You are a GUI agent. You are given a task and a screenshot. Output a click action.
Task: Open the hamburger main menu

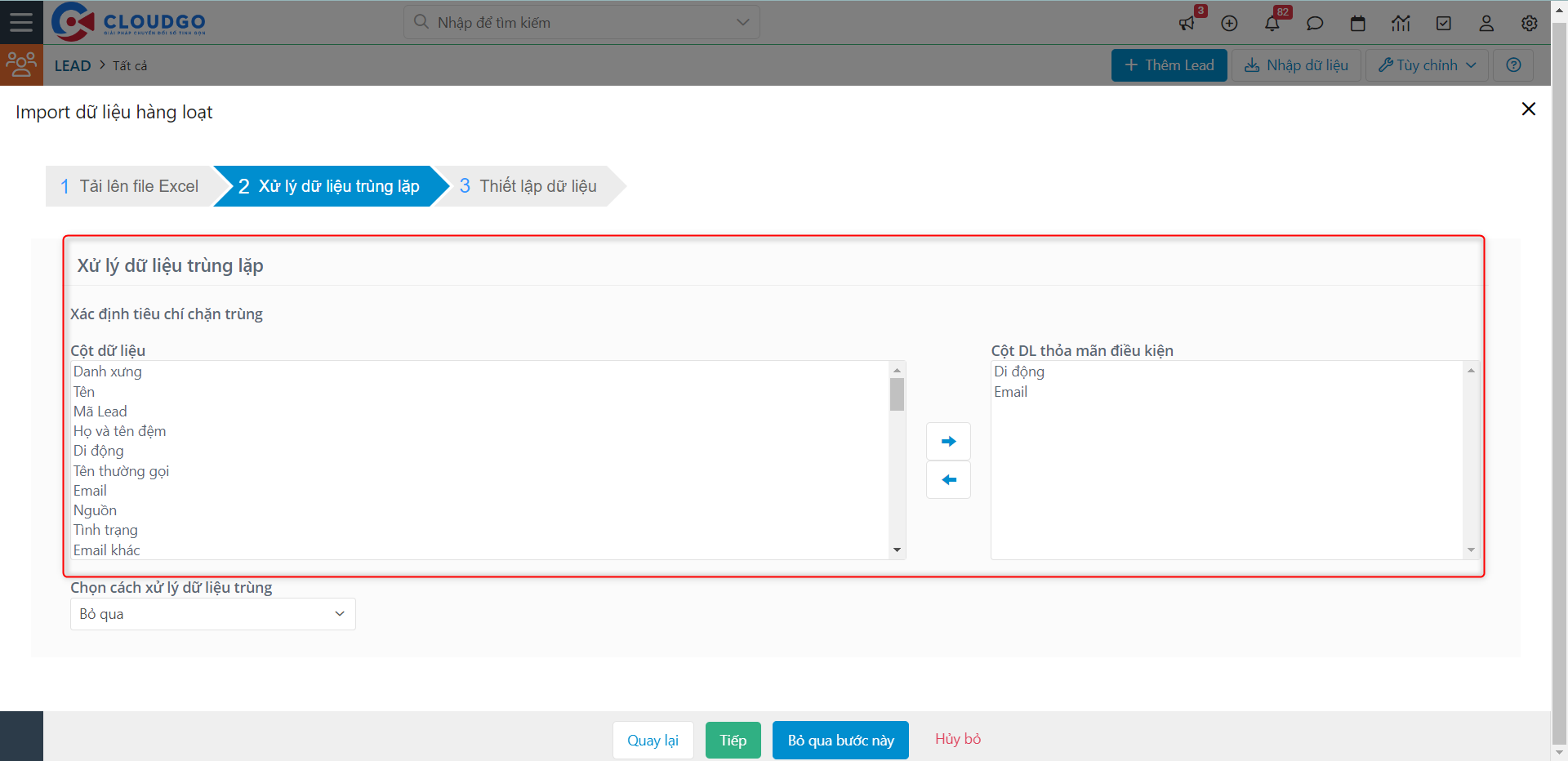21,22
